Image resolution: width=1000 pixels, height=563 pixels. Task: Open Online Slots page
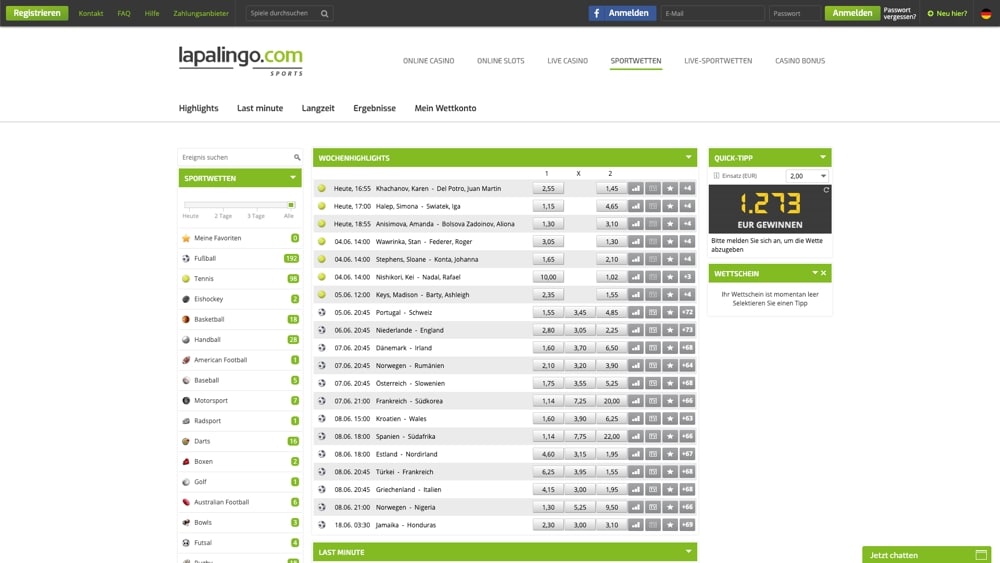click(x=501, y=61)
